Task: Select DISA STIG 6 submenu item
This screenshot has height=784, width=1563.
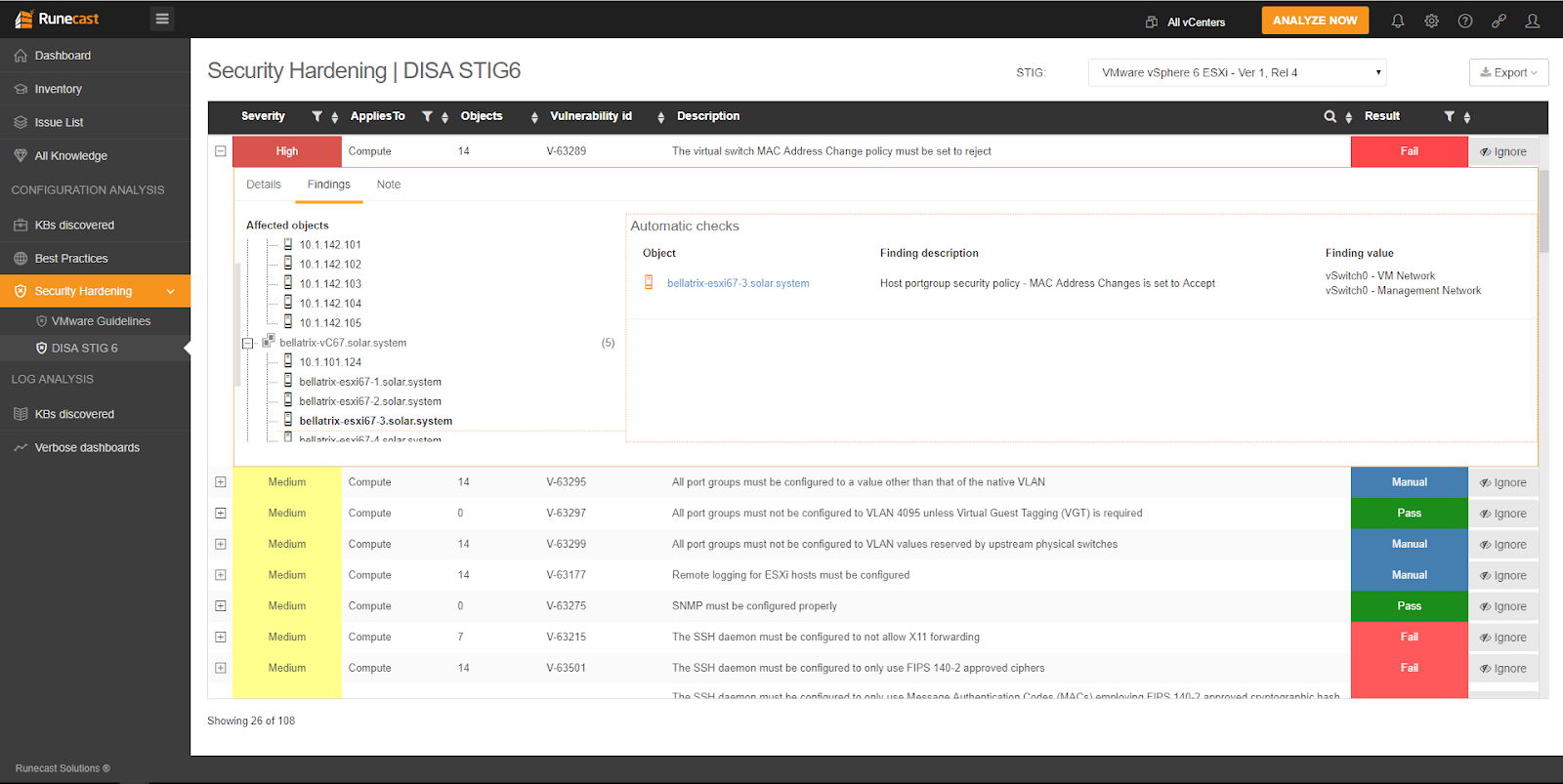Action: [95, 349]
